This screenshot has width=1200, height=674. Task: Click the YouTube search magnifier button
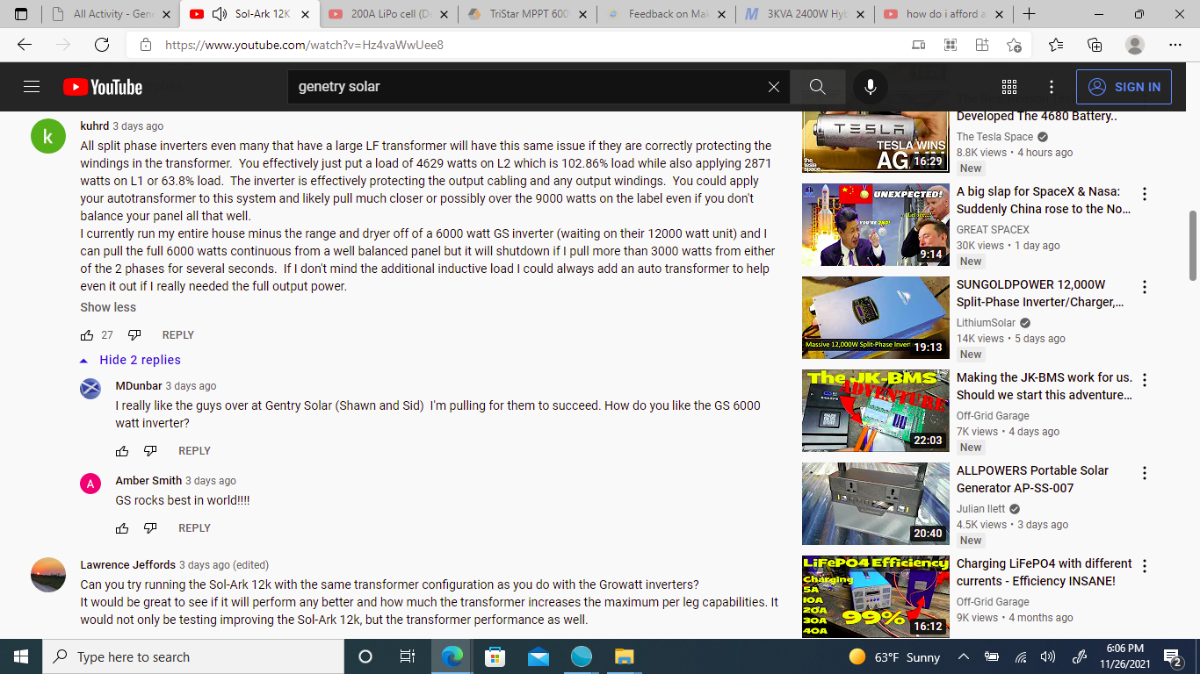coord(817,87)
